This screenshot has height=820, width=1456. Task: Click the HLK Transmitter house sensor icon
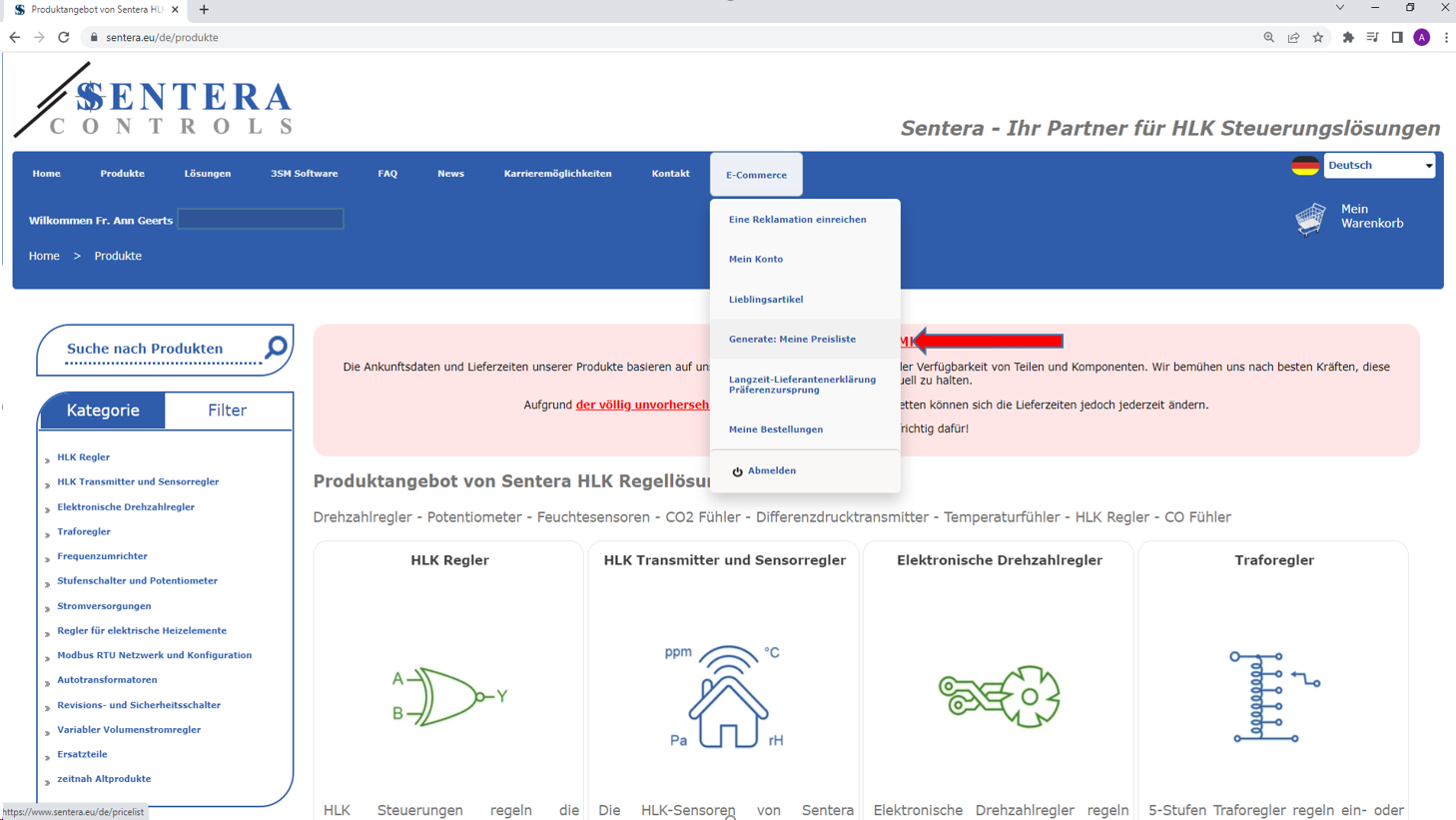[726, 696]
